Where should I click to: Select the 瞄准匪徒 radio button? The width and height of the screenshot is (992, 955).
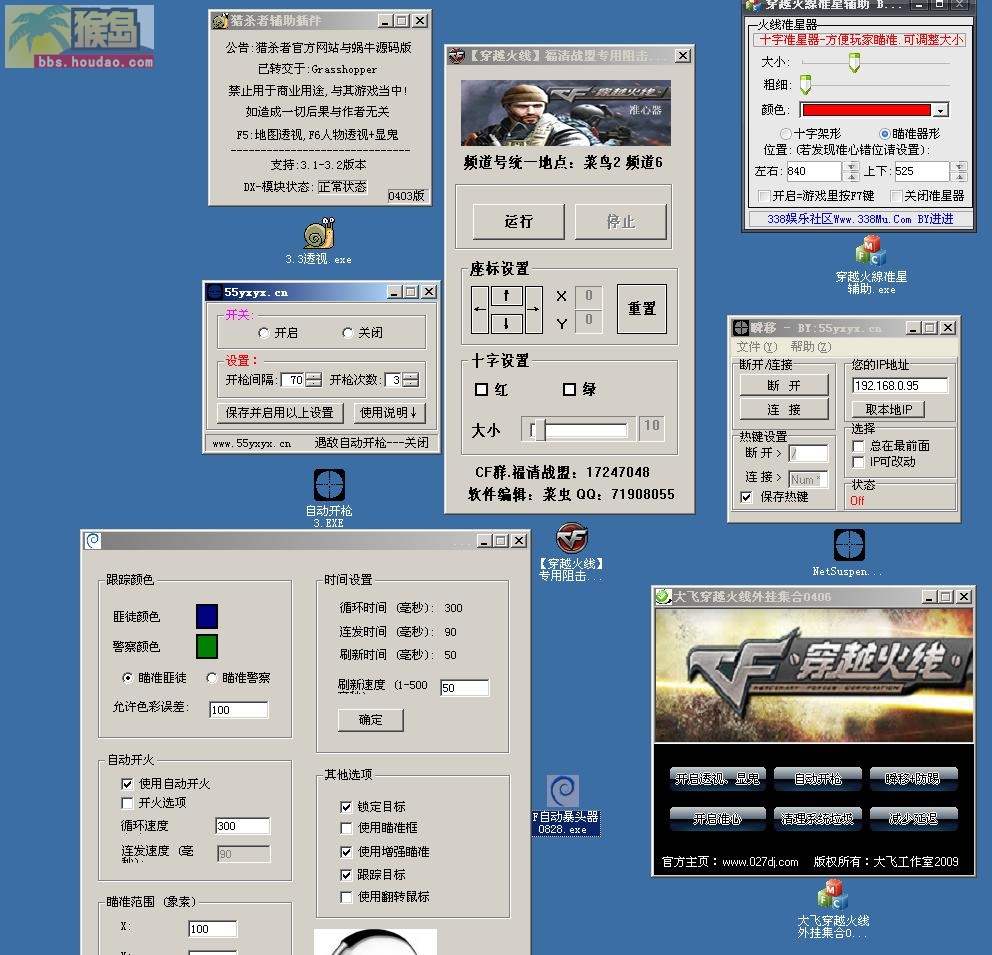(x=128, y=678)
